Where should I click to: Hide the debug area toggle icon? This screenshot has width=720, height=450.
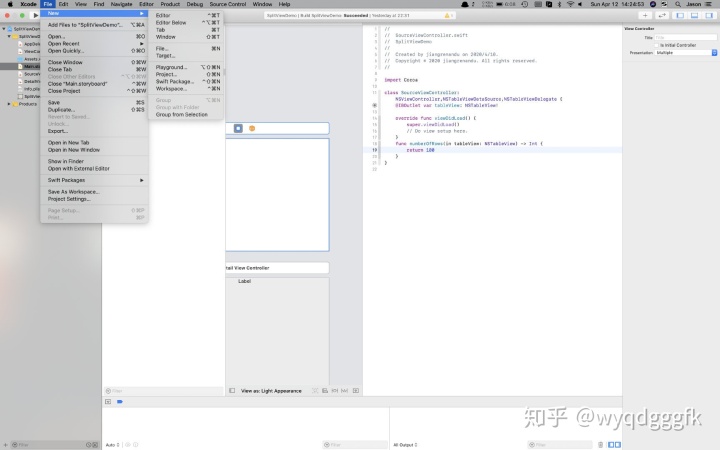(x=108, y=401)
